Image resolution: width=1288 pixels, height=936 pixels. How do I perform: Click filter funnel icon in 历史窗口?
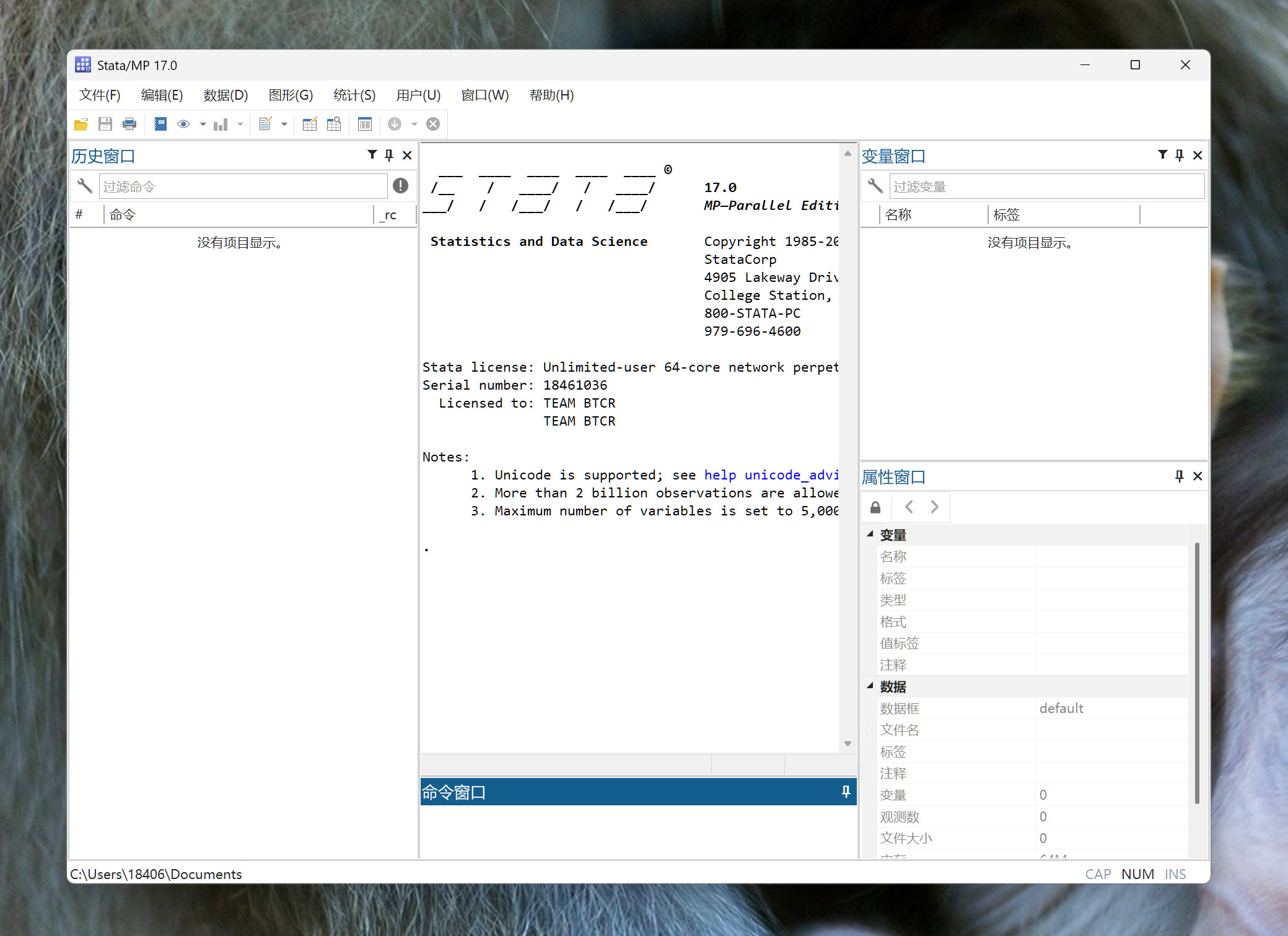point(372,155)
